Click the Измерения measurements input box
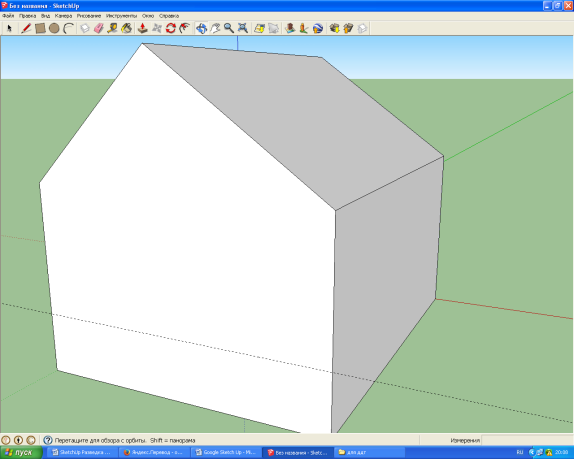Screen dimensions: 574x459 tap(527, 440)
